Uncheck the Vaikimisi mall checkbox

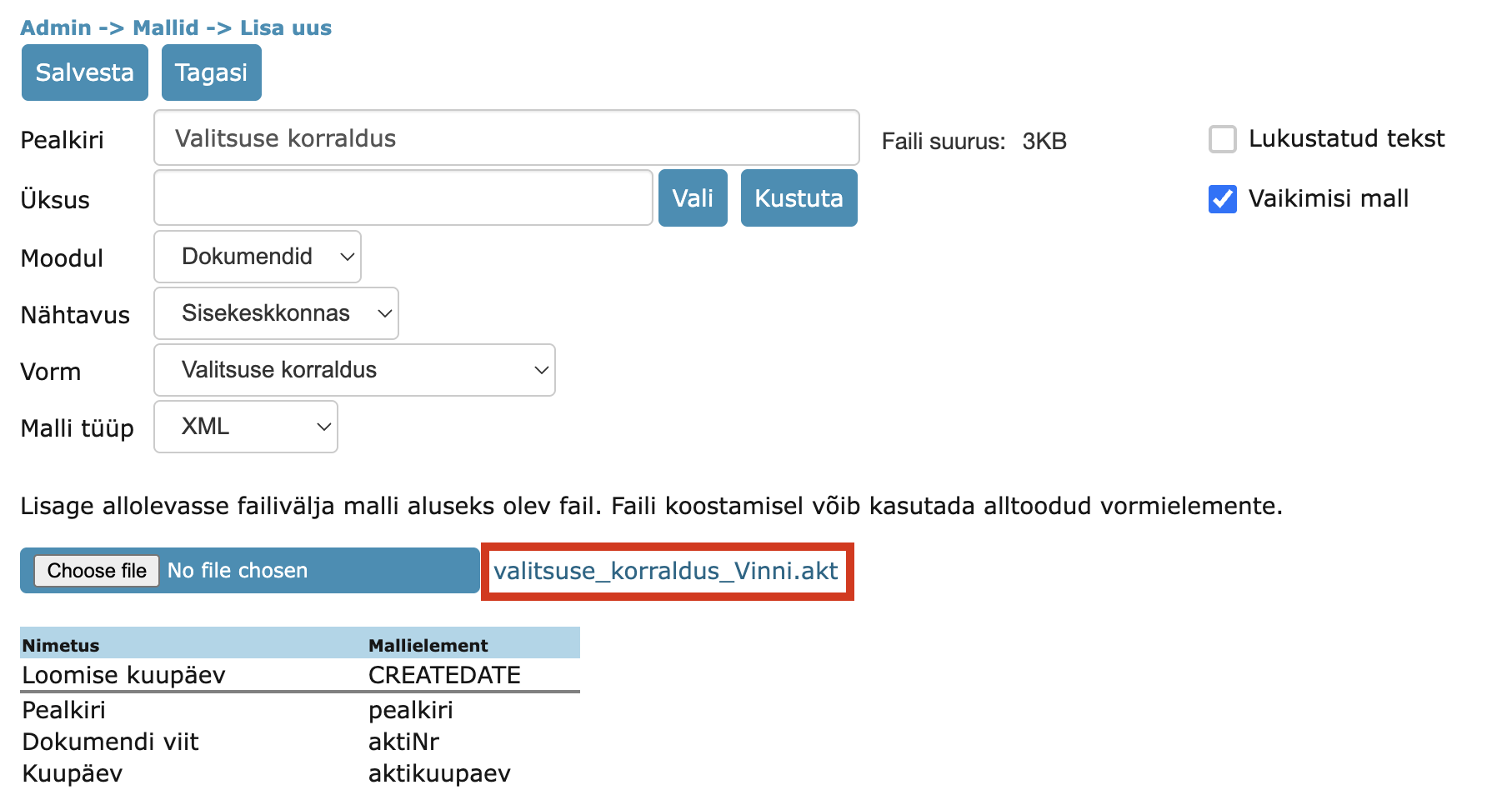[x=1222, y=199]
